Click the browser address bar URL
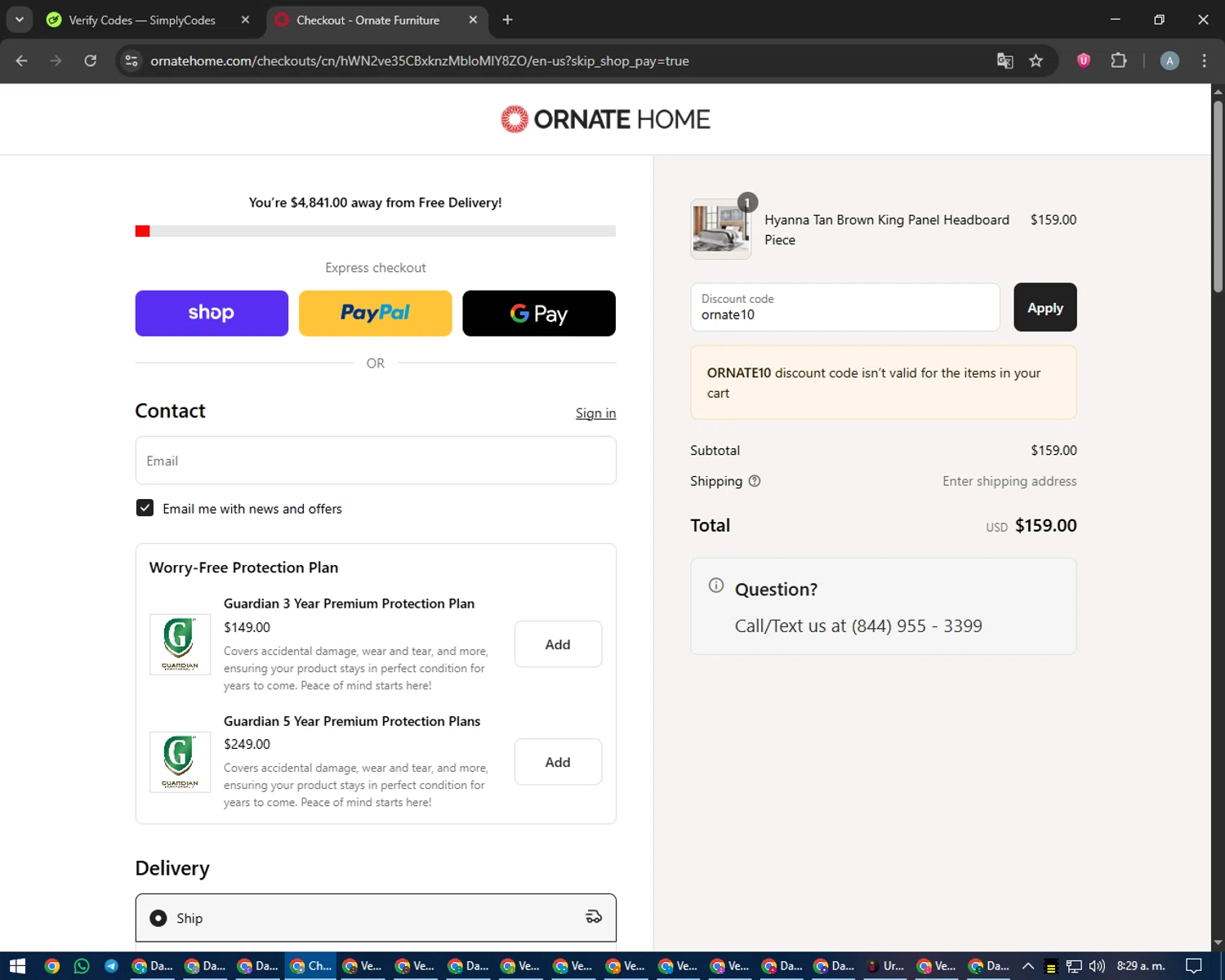 click(x=420, y=60)
